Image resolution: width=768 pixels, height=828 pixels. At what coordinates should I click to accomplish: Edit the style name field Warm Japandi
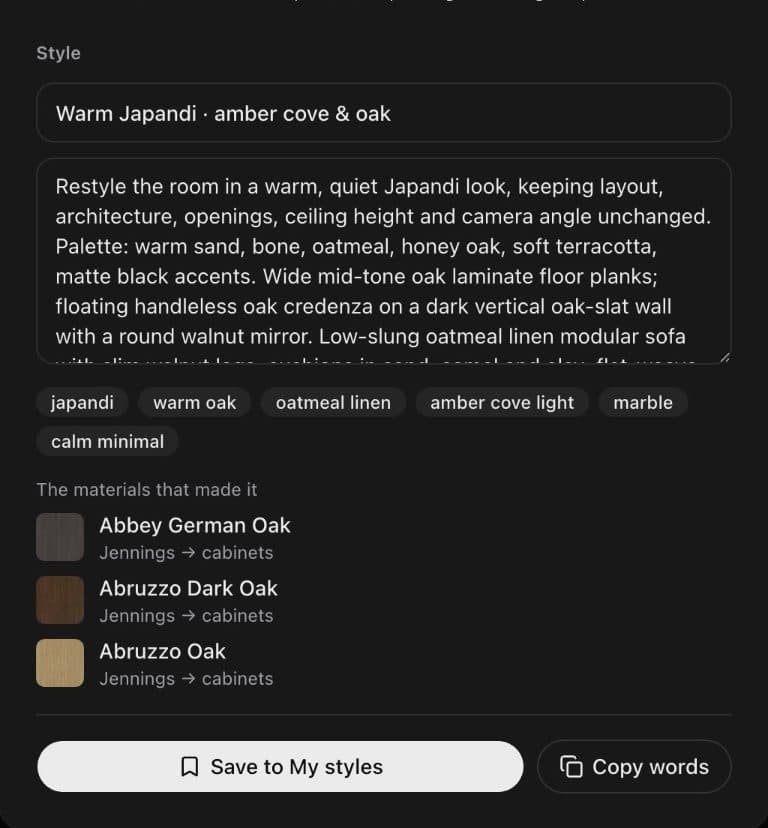point(384,112)
